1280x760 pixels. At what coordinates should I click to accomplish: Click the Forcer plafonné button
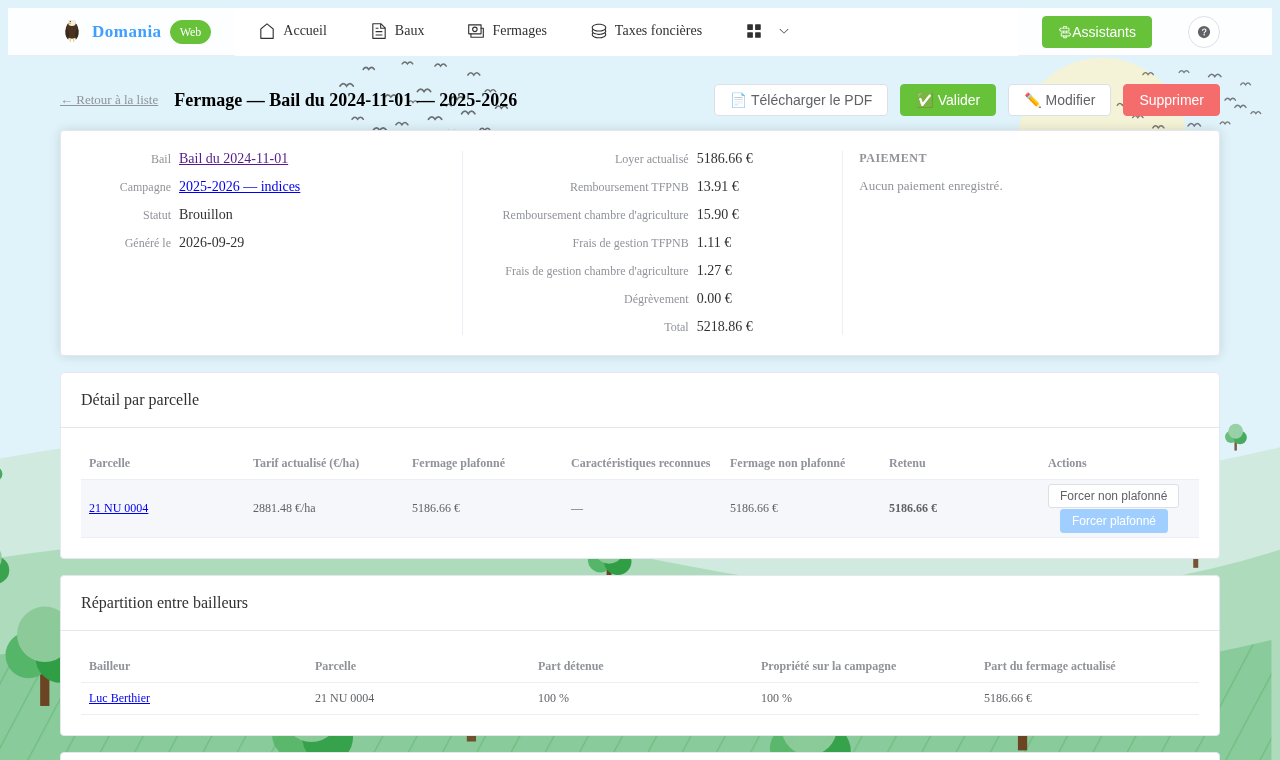click(x=1114, y=521)
